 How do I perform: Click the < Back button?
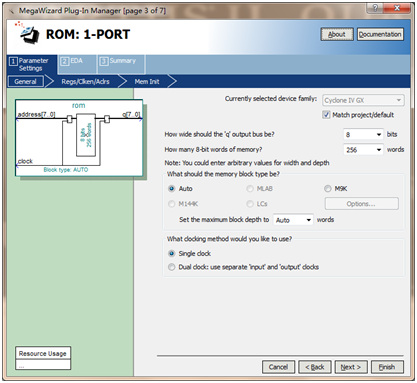[315, 367]
